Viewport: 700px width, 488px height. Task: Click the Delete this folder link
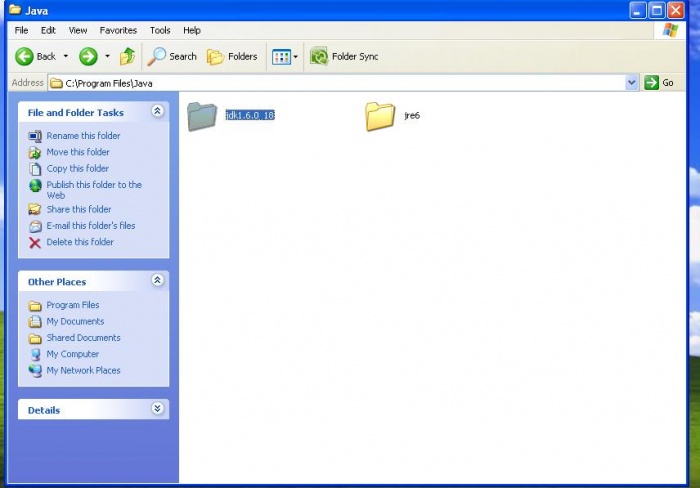click(x=80, y=242)
